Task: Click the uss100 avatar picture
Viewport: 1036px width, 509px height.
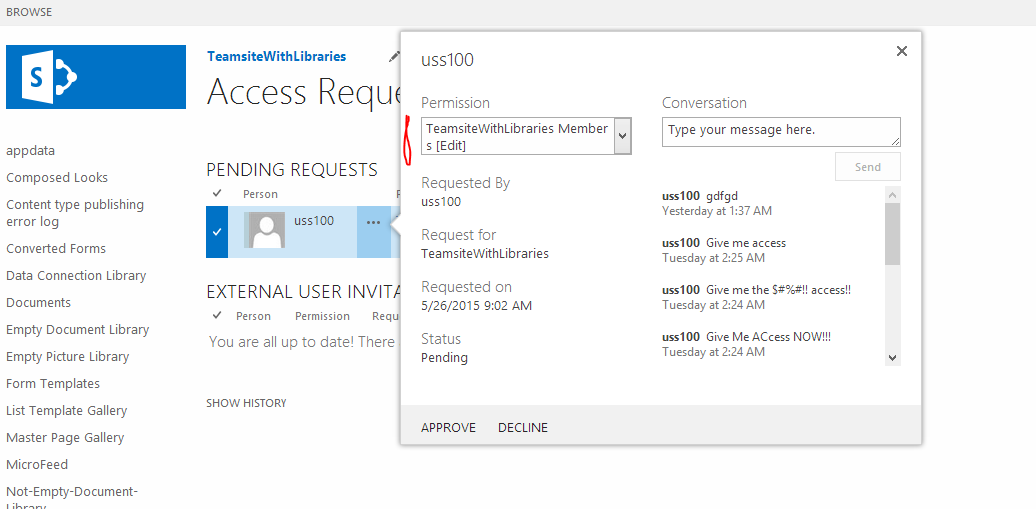Action: [x=266, y=230]
